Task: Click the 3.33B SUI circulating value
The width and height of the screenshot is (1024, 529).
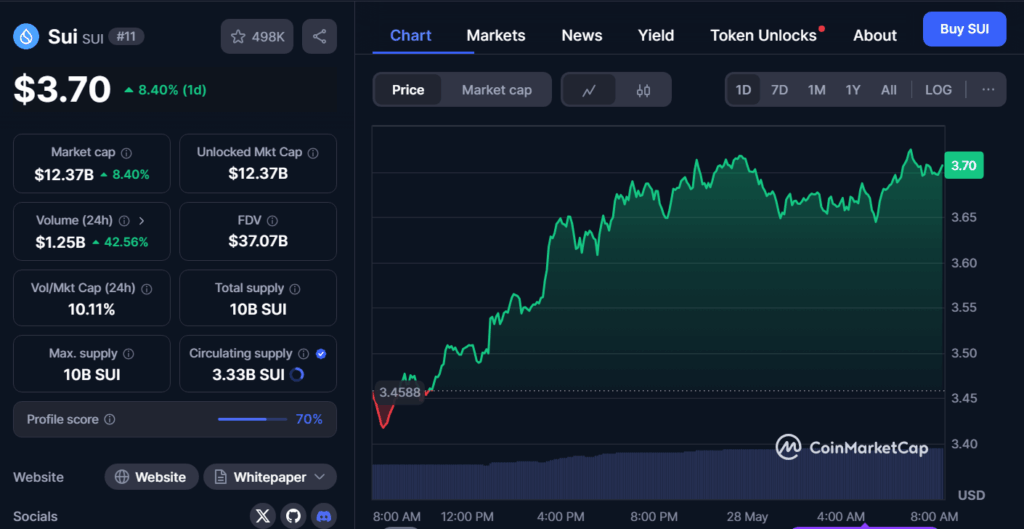Action: (248, 375)
